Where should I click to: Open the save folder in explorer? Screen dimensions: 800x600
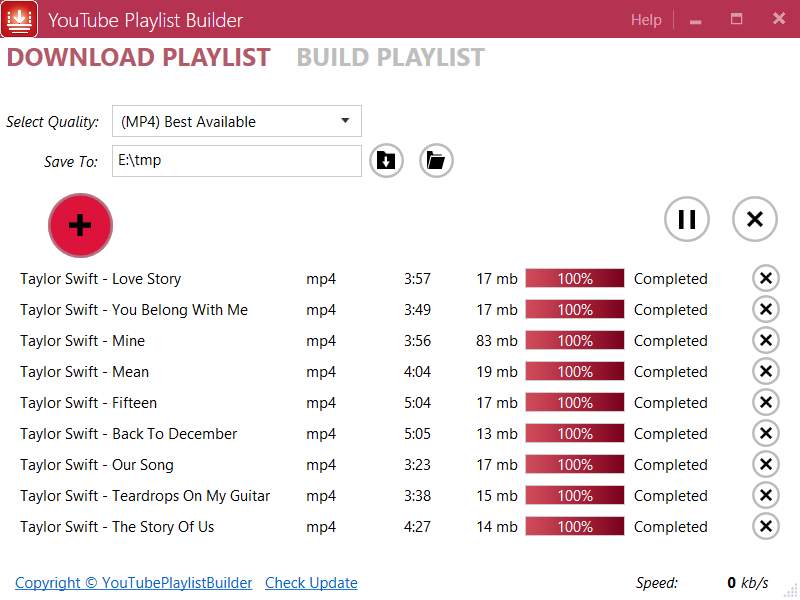[436, 161]
